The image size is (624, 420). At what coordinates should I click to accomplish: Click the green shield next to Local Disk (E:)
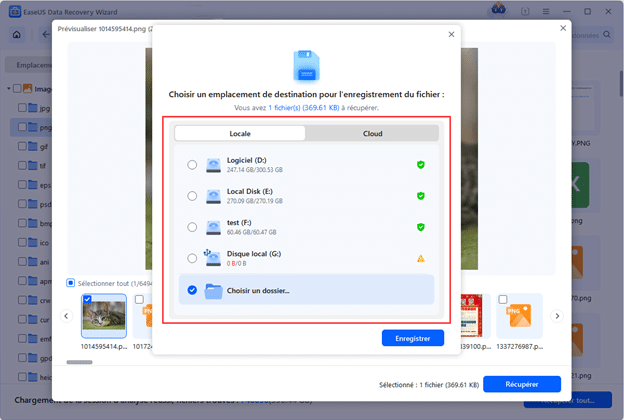421,196
